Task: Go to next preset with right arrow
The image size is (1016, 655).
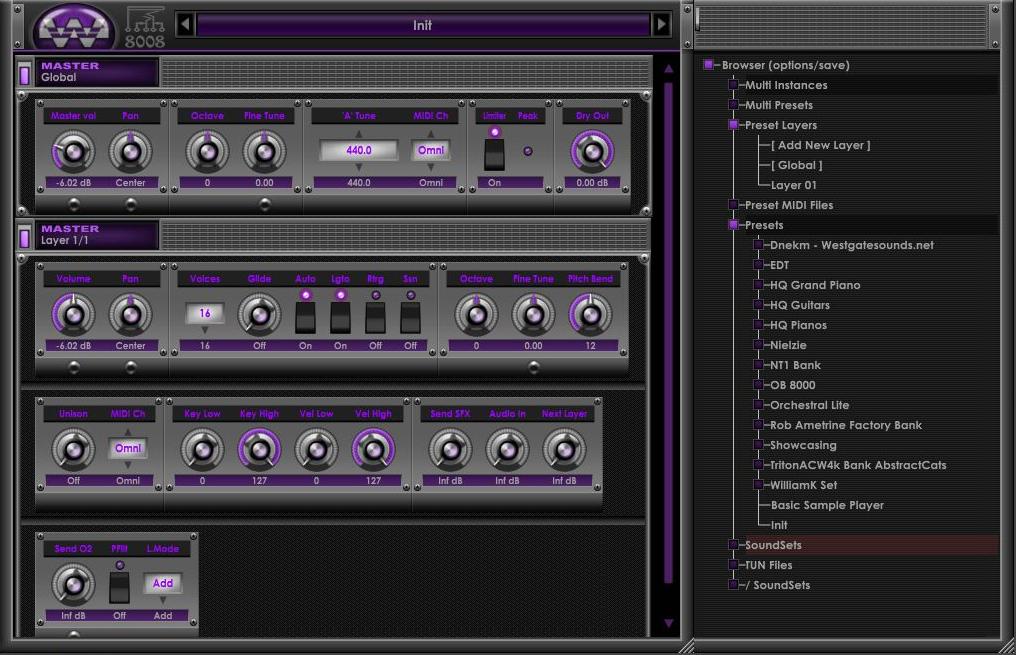Action: [x=661, y=25]
